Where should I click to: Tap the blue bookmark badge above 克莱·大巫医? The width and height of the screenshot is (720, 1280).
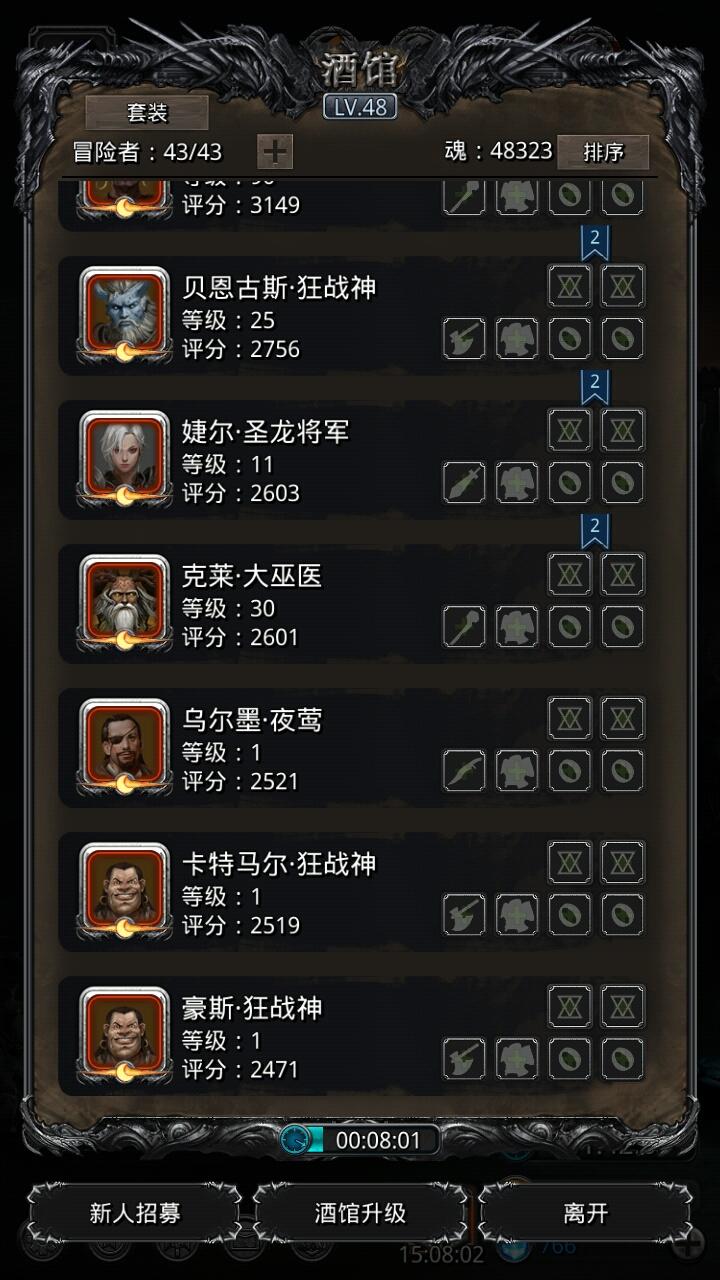click(595, 530)
